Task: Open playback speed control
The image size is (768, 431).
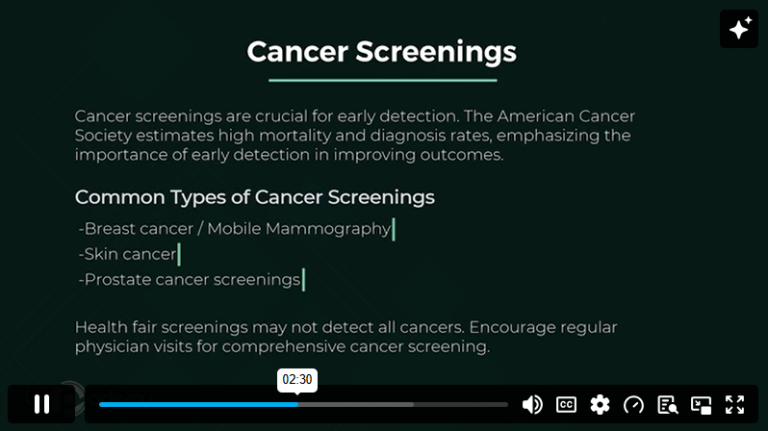Action: pos(634,405)
